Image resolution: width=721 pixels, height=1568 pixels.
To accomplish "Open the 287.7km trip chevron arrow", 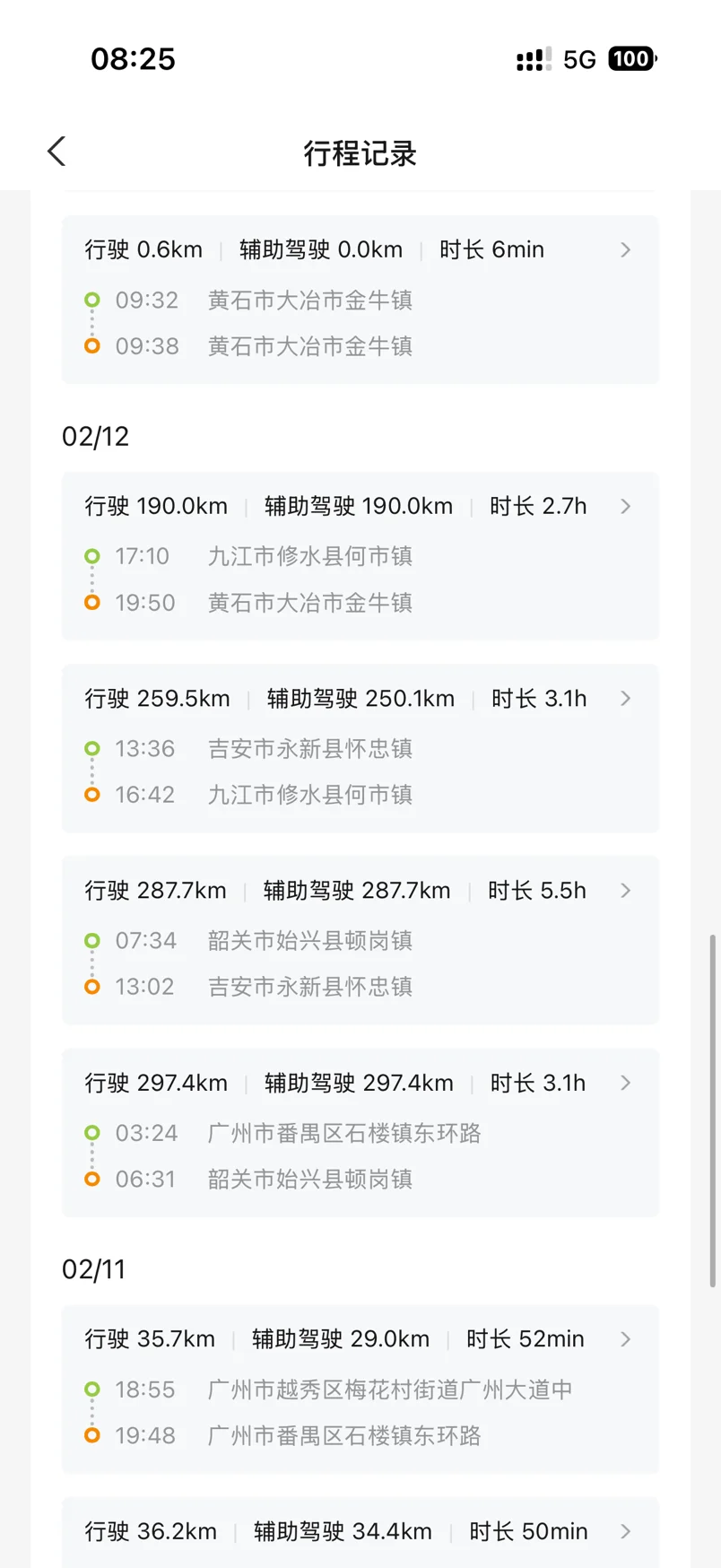I will (x=626, y=891).
